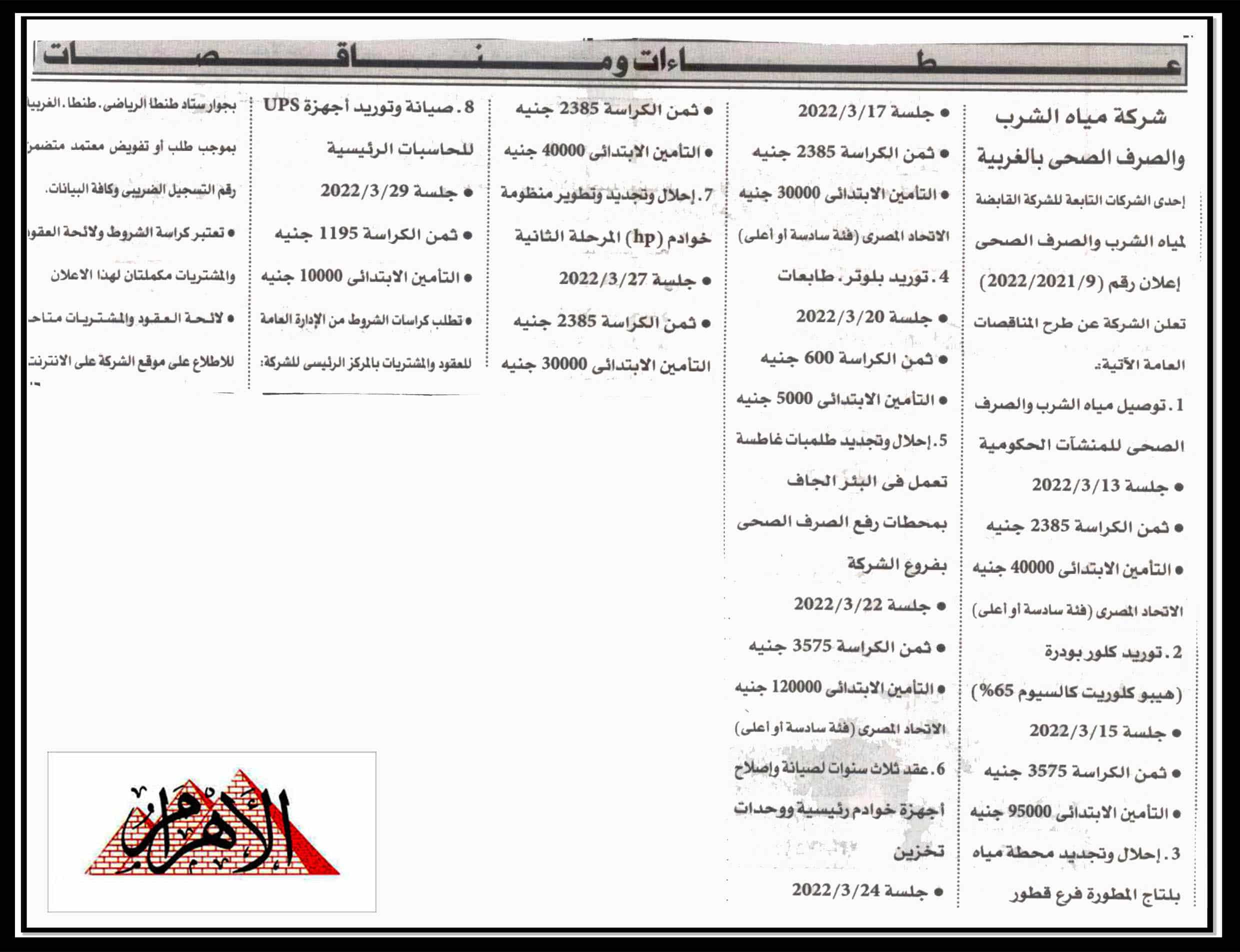Image resolution: width=1240 pixels, height=952 pixels.
Task: Click the session date 'جلسة 2022/3/13'
Action: 1107,486
